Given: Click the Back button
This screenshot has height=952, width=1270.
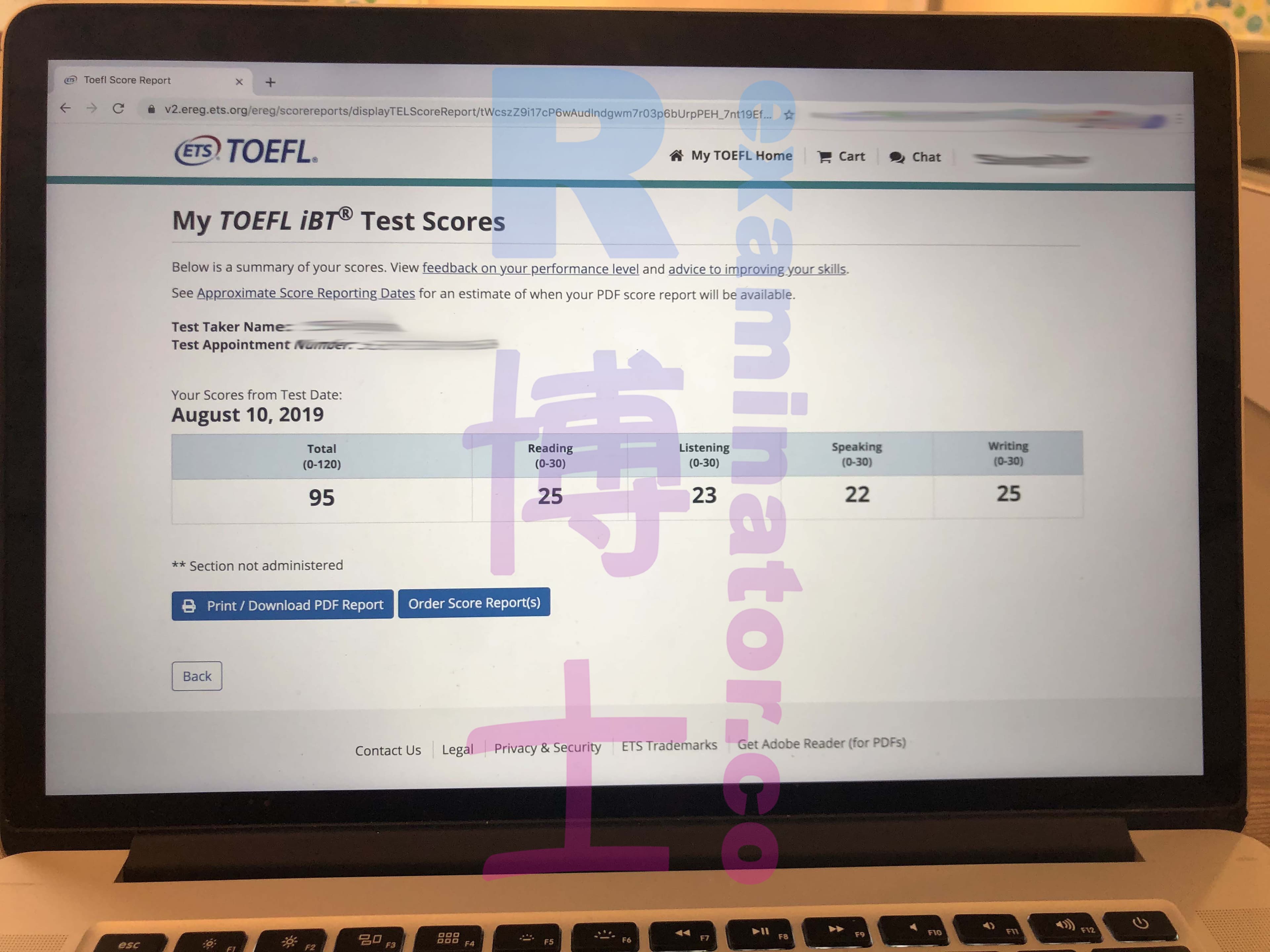Looking at the screenshot, I should [x=197, y=675].
